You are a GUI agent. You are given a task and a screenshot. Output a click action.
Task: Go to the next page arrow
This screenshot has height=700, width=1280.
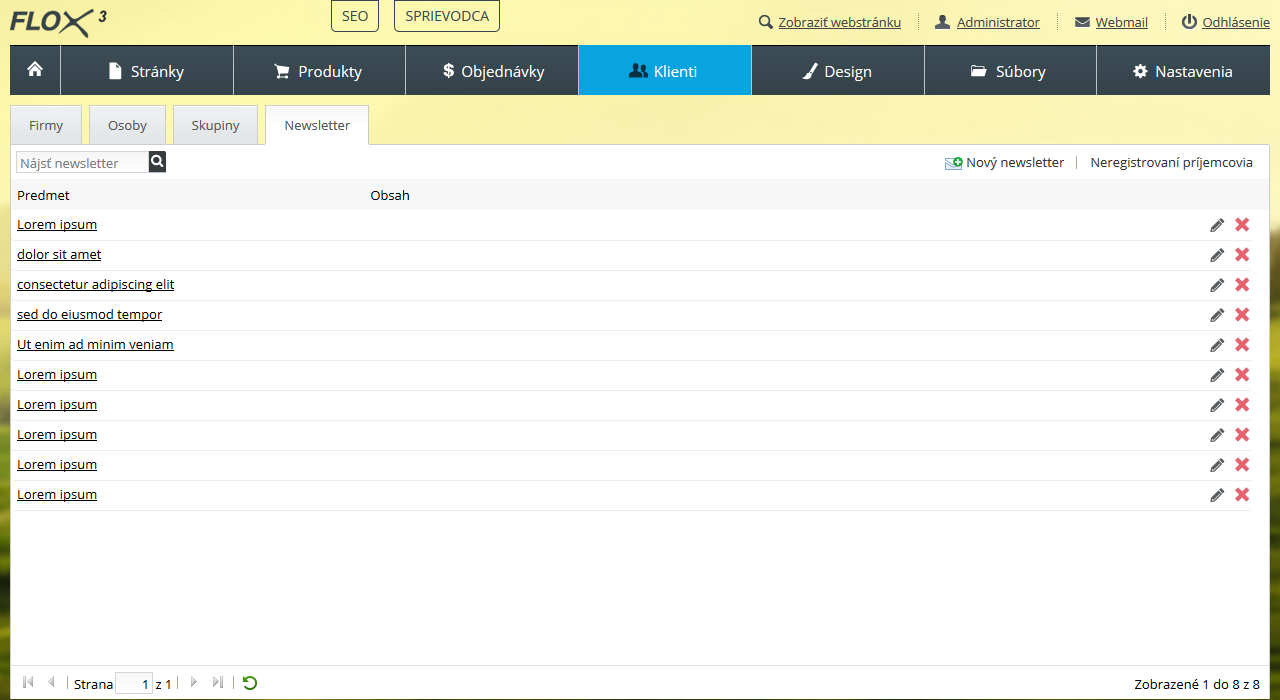194,683
